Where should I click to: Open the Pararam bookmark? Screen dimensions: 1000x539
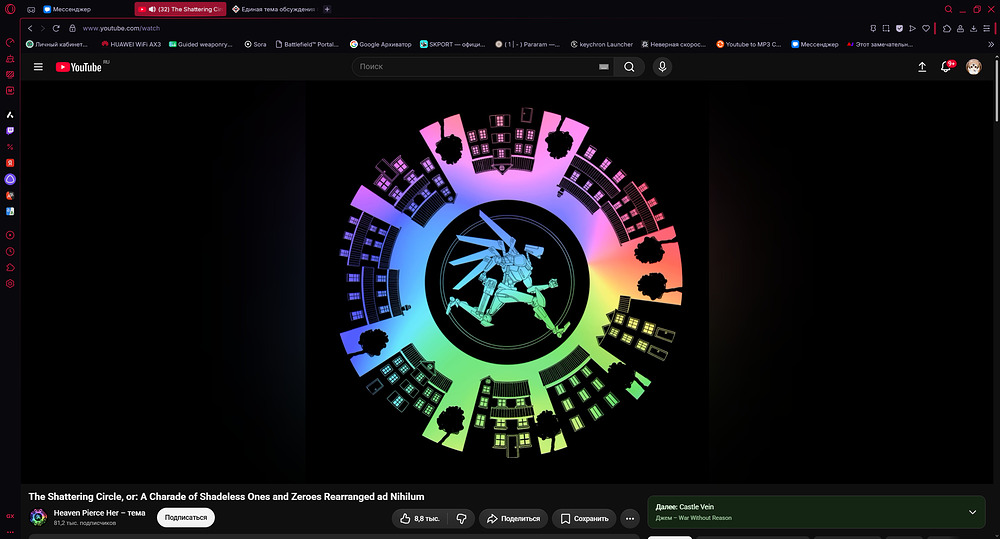[x=527, y=45]
